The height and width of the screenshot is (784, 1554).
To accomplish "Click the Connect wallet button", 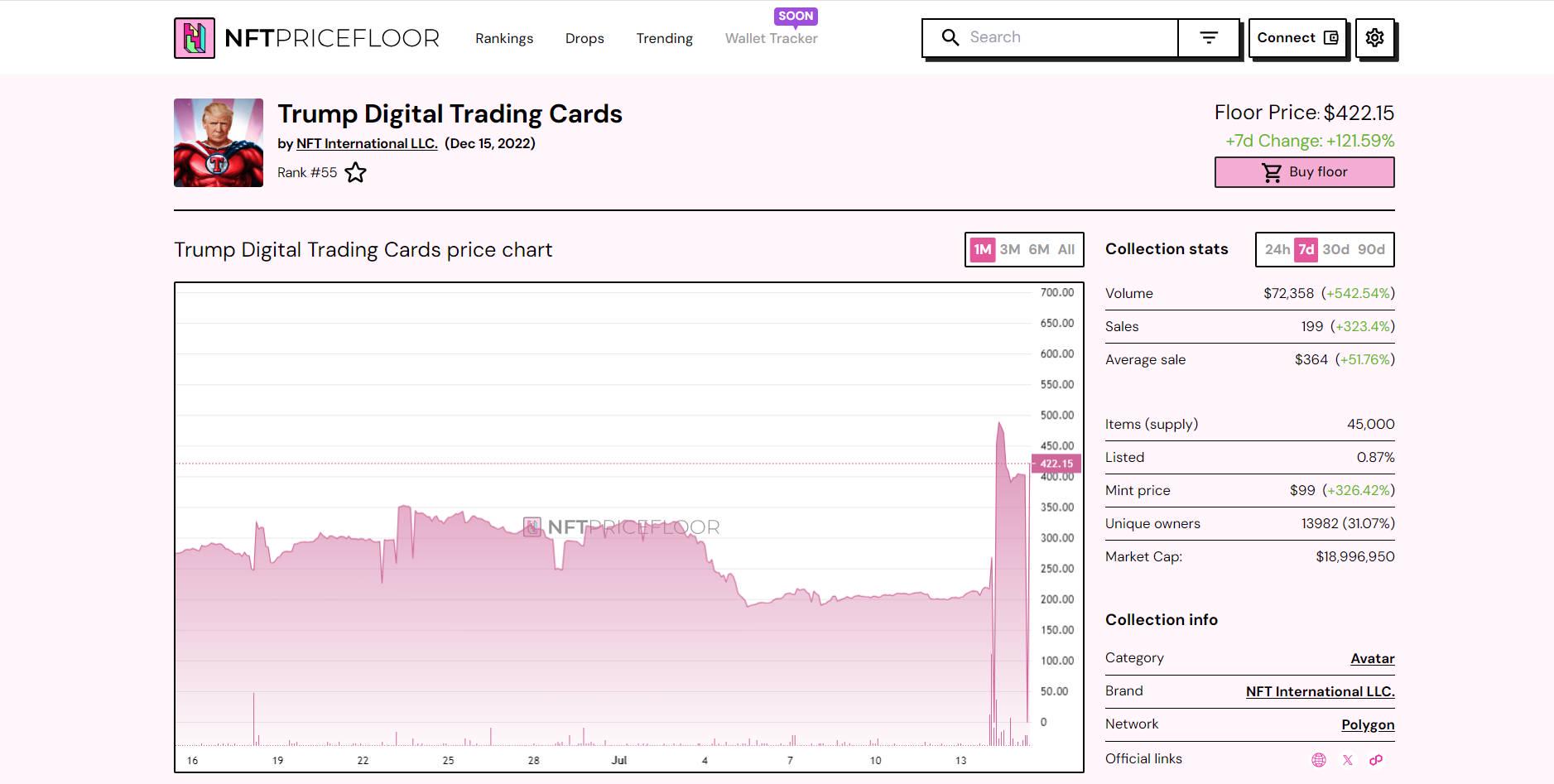I will (1297, 38).
